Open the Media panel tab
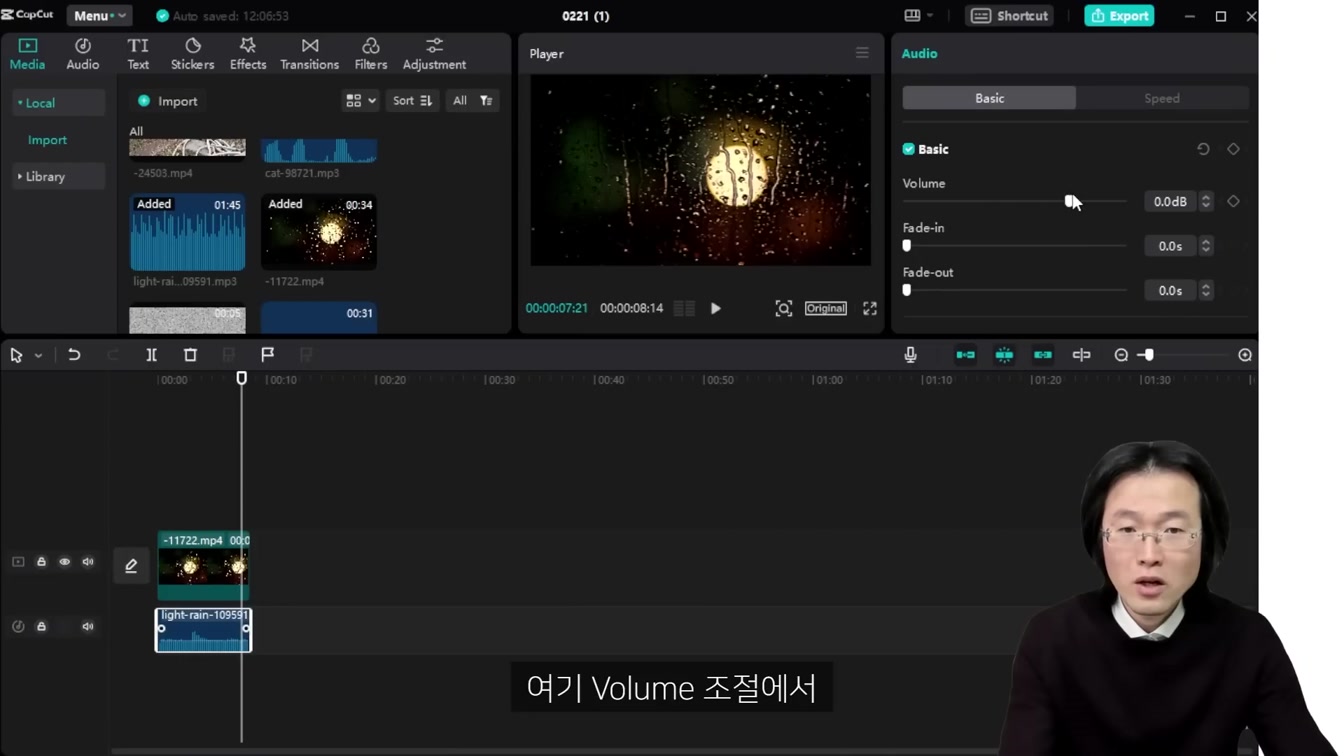The image size is (1344, 756). [27, 54]
